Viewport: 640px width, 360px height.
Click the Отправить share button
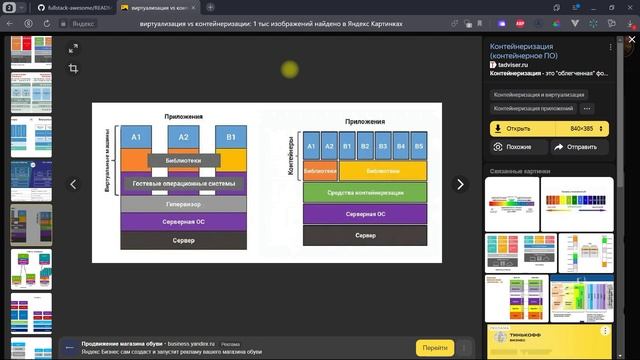[580, 147]
